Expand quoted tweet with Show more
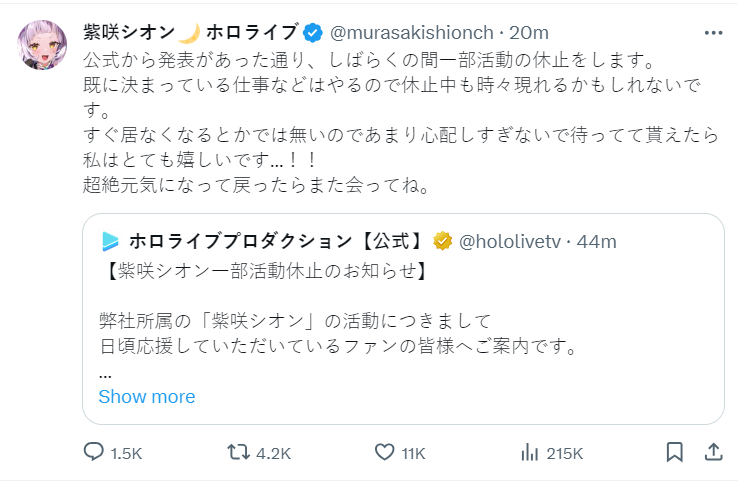738x487 pixels. coord(147,397)
